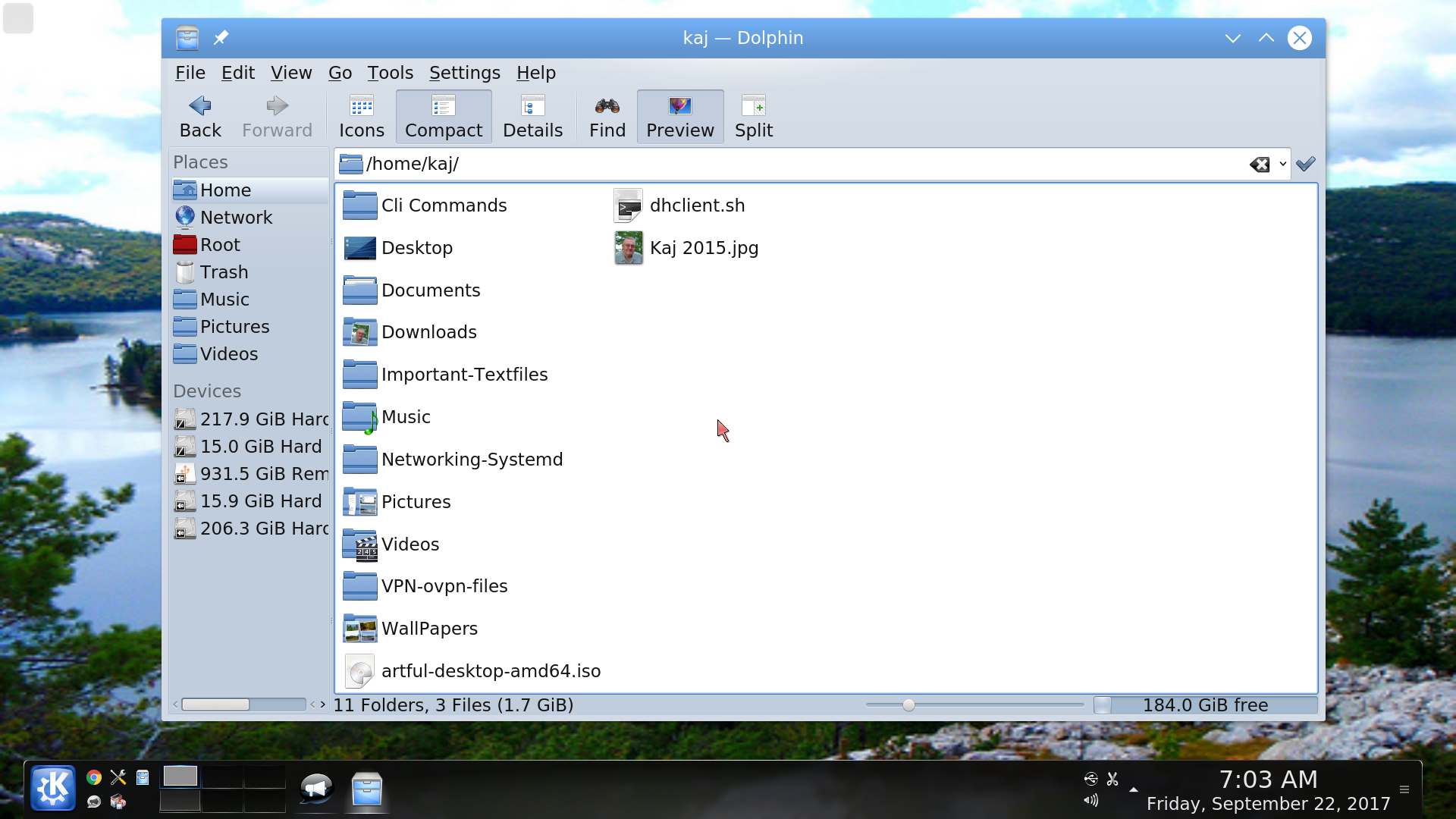This screenshot has height=819, width=1456.
Task: Open Klipper clipboard scissors icon
Action: pos(1112,779)
